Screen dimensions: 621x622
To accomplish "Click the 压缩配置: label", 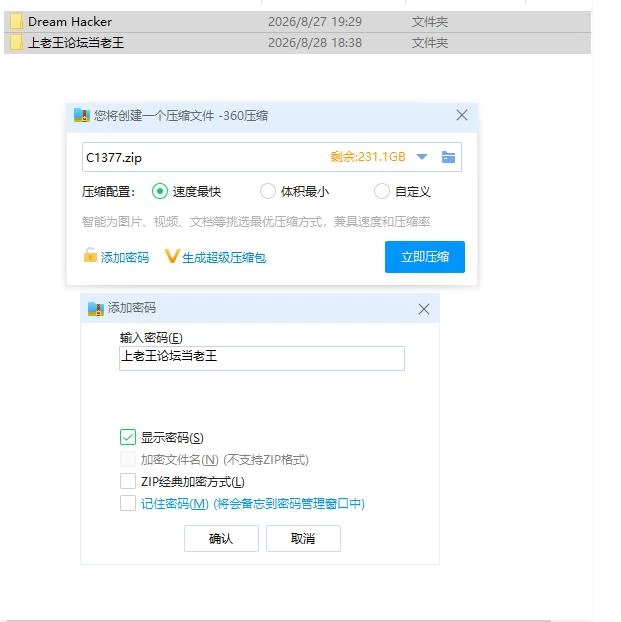I will pyautogui.click(x=108, y=192).
